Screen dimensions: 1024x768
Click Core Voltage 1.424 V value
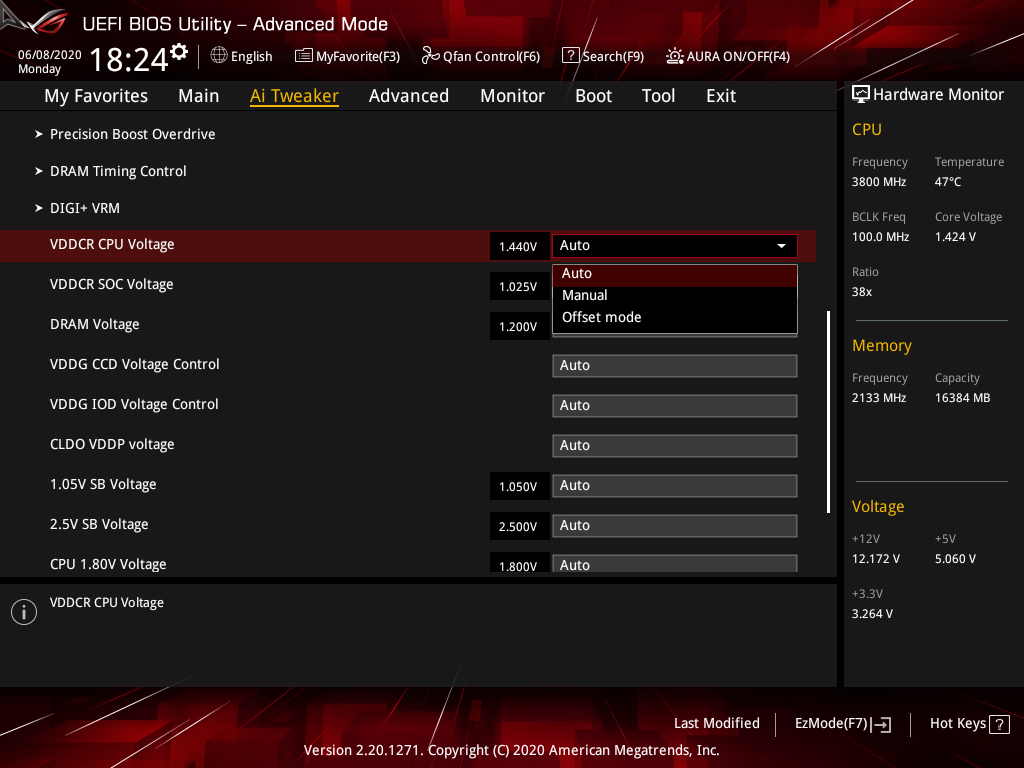[x=955, y=237]
